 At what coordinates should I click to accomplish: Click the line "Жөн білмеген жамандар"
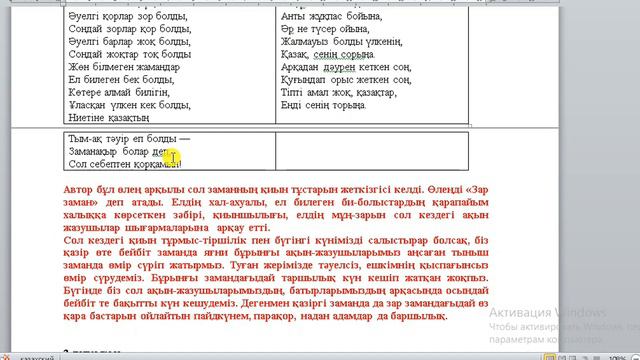124,67
